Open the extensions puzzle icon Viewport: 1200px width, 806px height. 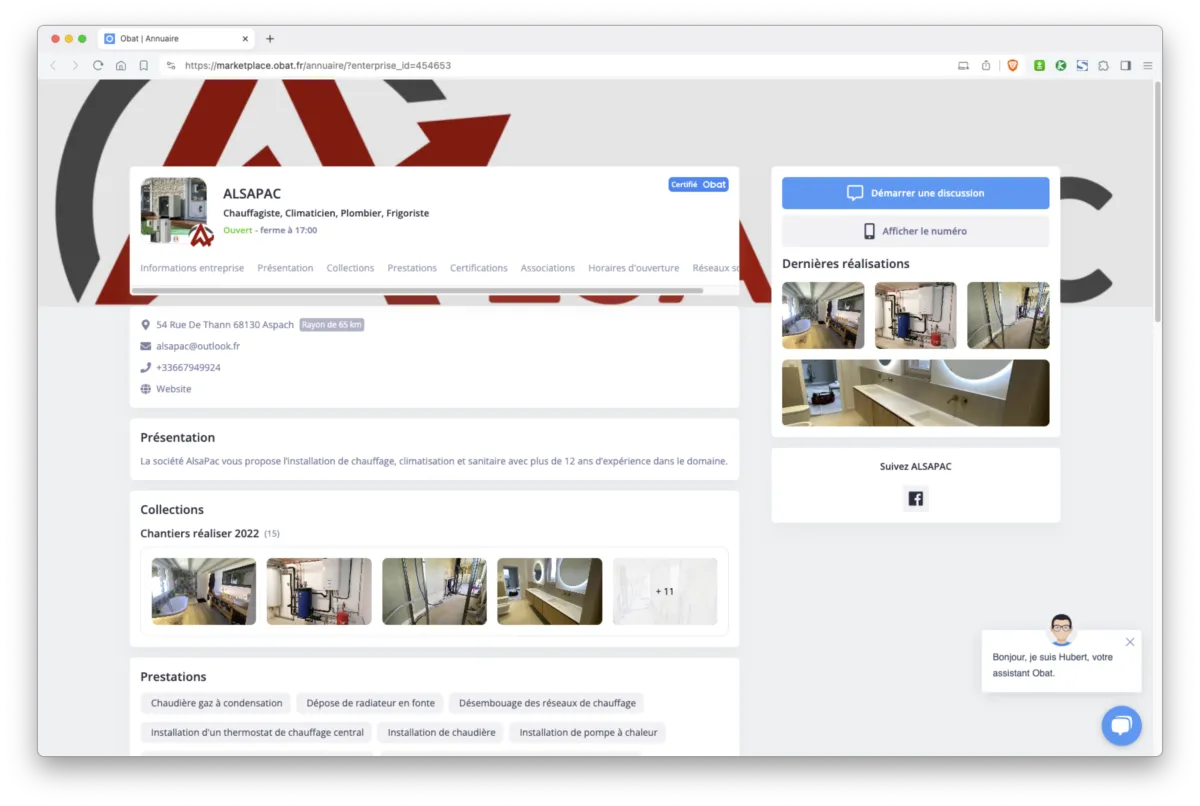1103,66
